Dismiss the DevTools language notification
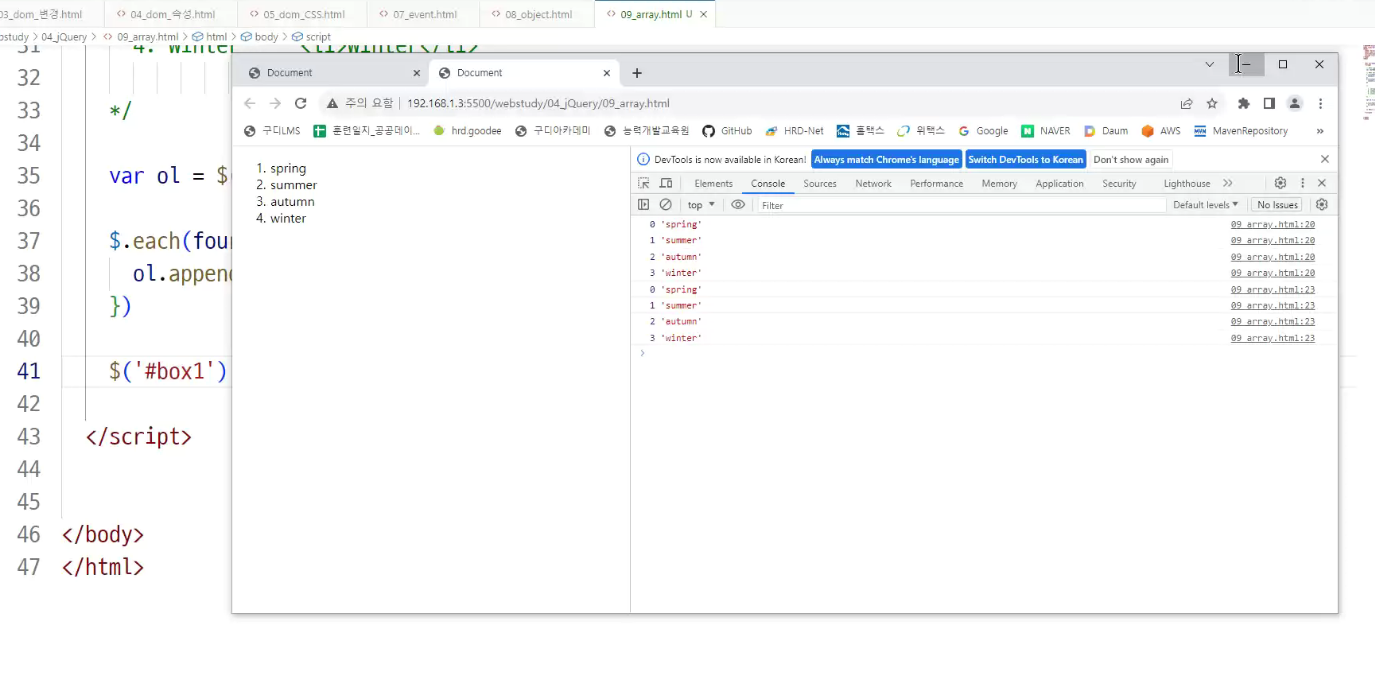This screenshot has width=1375, height=693. tap(1325, 159)
